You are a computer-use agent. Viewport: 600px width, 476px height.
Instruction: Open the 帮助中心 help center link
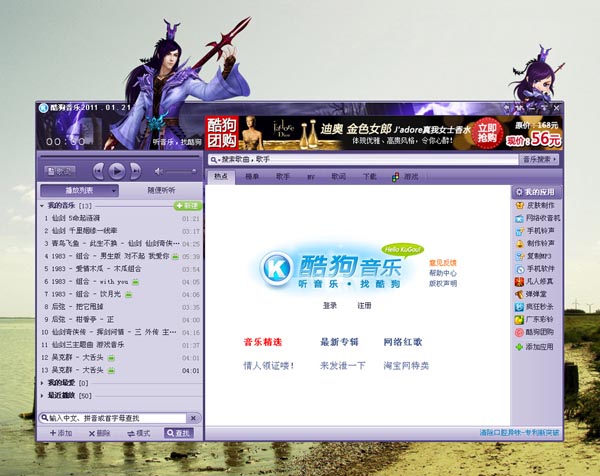pos(443,273)
